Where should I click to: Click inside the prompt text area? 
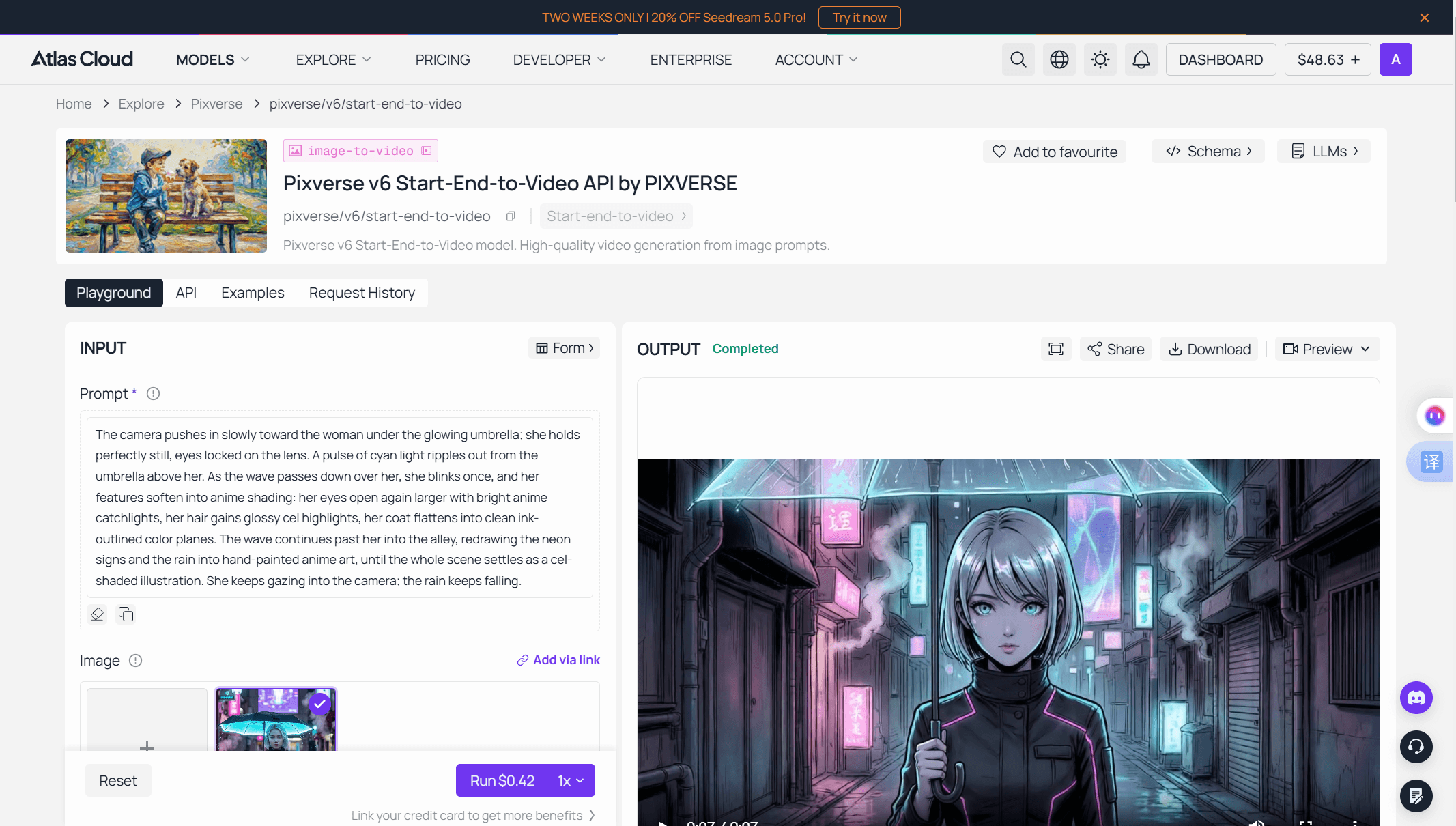339,508
